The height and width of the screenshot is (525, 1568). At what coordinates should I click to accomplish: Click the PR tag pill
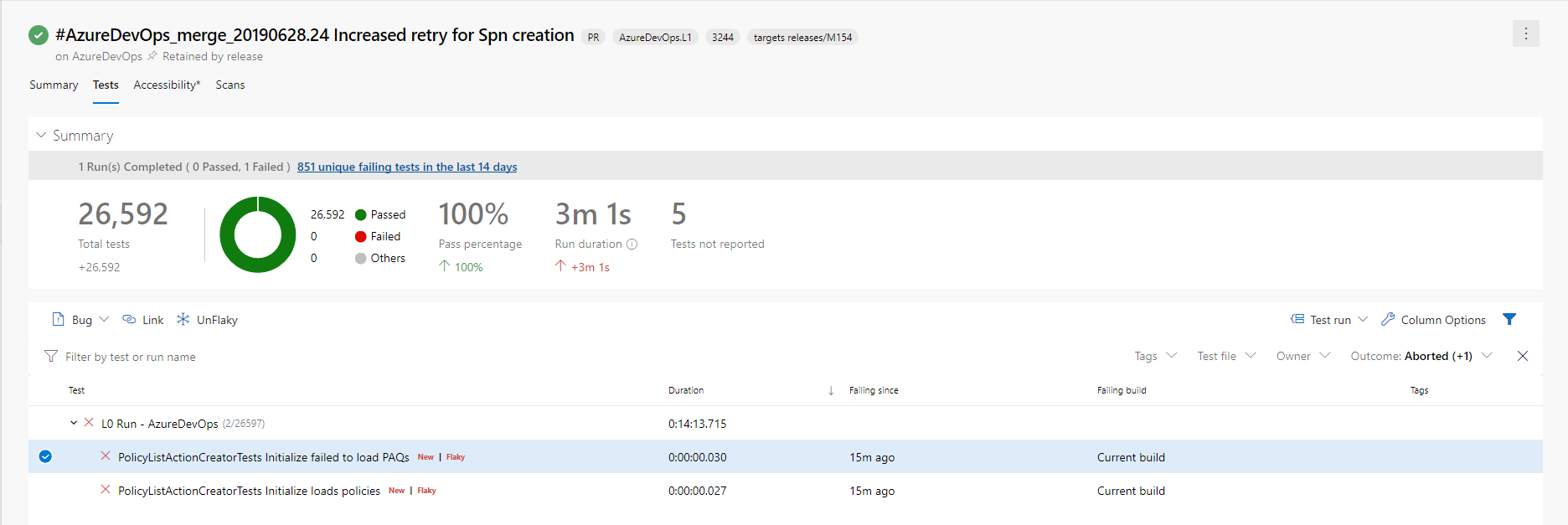click(593, 37)
